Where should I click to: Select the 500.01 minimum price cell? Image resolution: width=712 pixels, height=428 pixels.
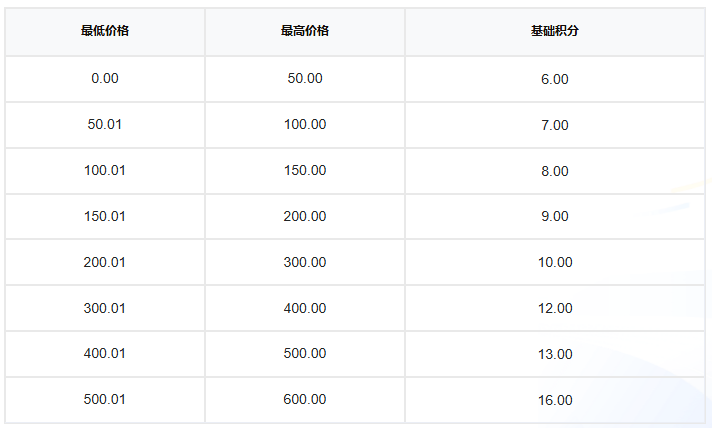(105, 399)
